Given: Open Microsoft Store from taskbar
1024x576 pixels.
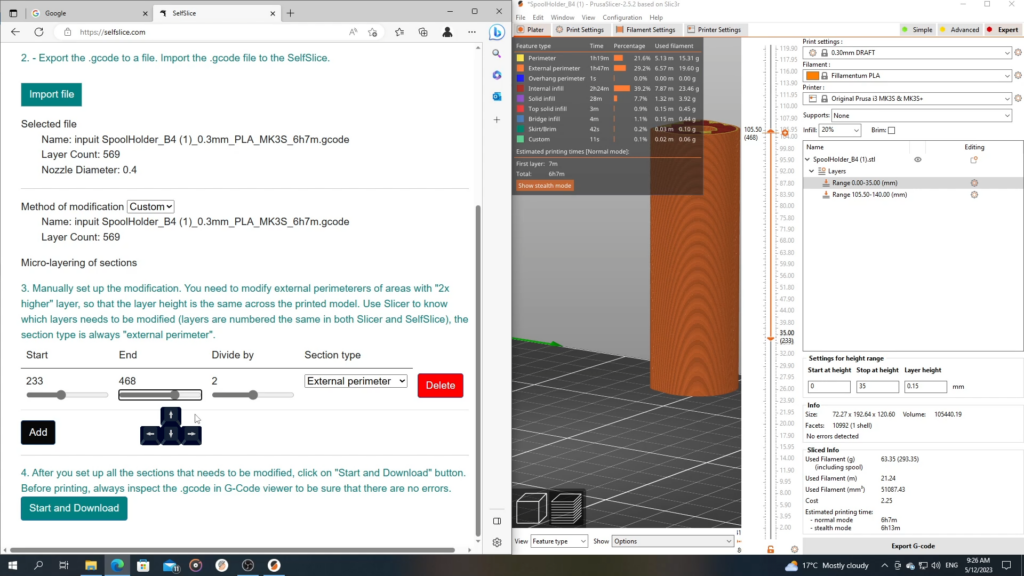Looking at the screenshot, I should pos(143,566).
